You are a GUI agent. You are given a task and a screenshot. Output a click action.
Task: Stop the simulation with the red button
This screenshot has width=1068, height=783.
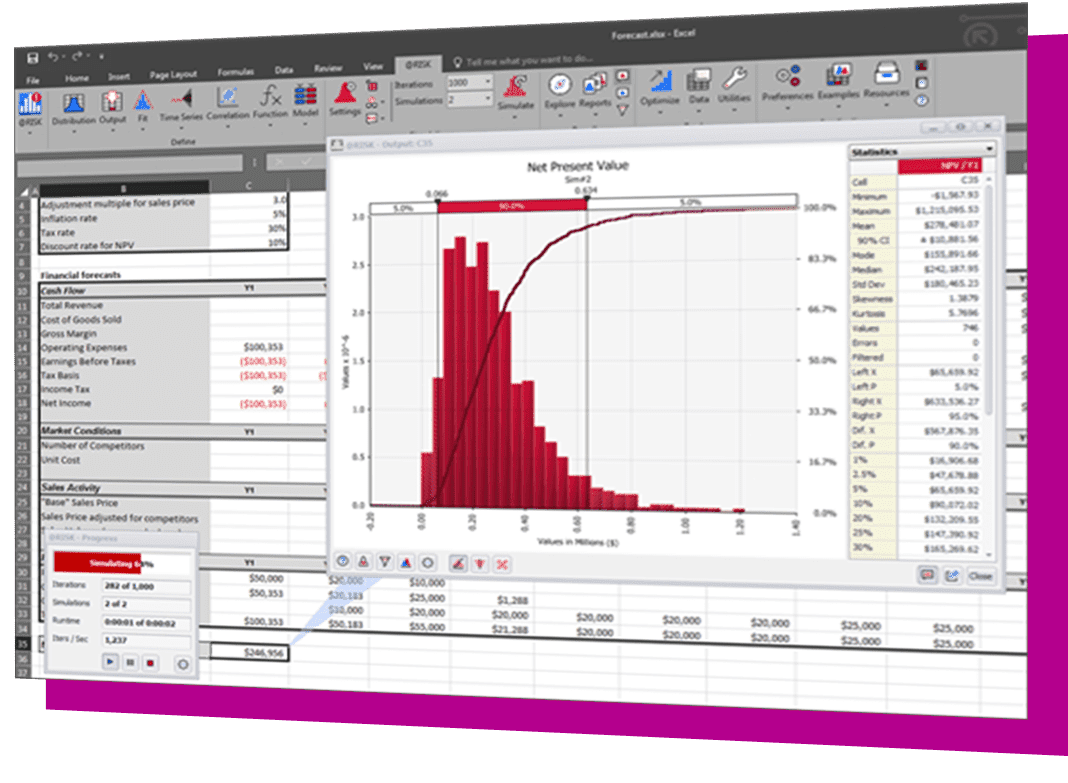[x=149, y=661]
